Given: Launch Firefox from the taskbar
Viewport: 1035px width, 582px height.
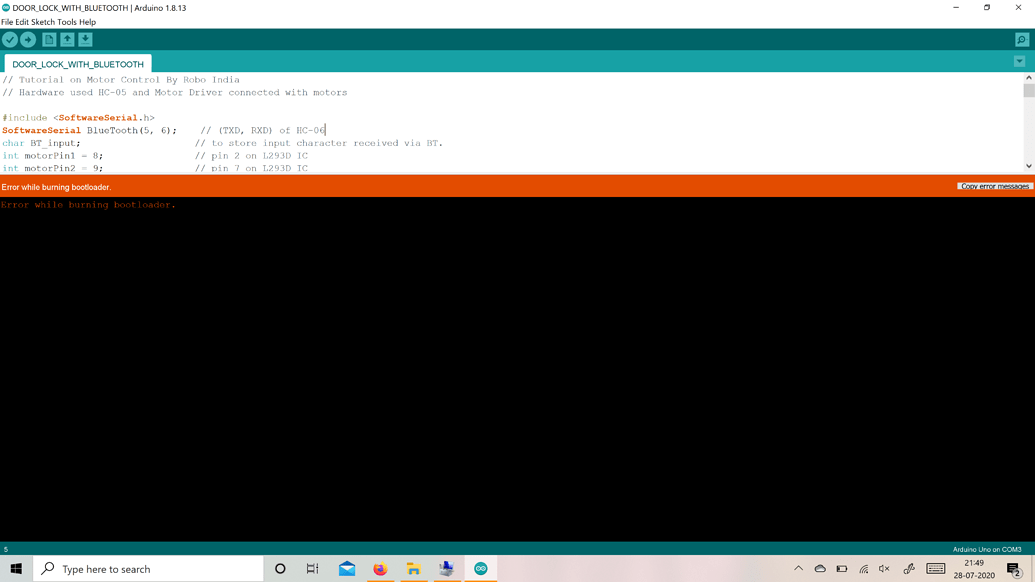Looking at the screenshot, I should [380, 568].
